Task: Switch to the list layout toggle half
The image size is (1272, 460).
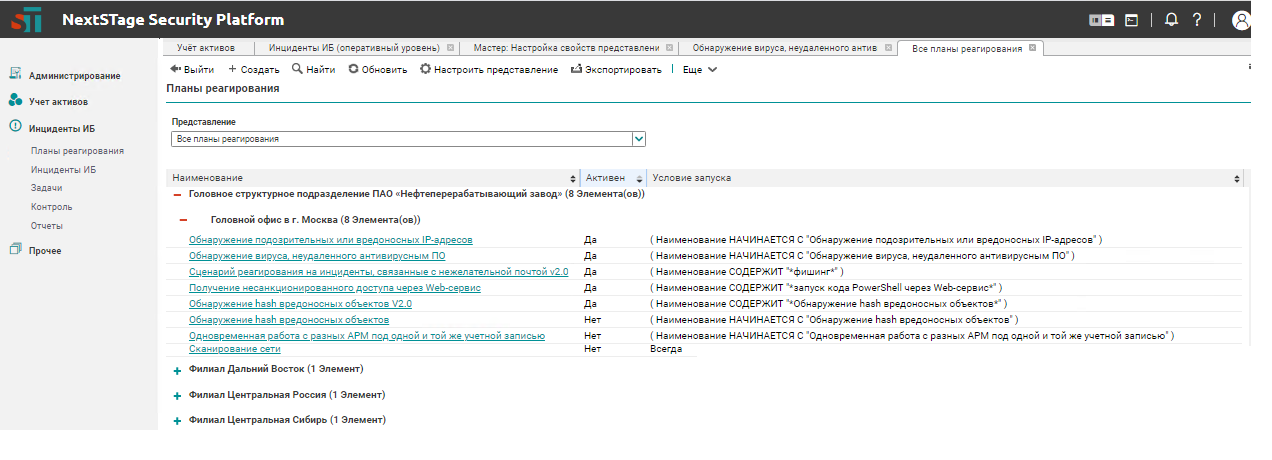Action: (x=1108, y=20)
